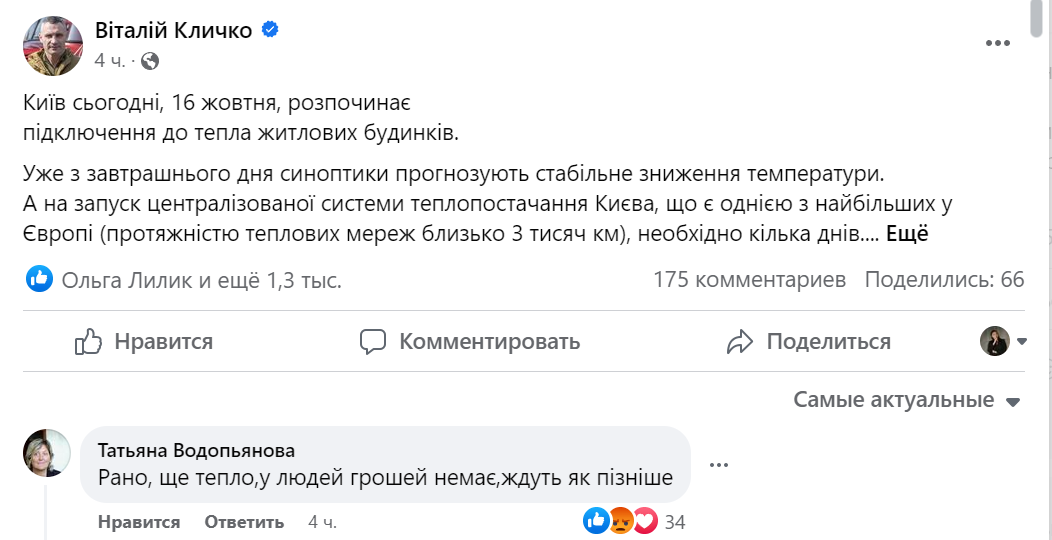The image size is (1052, 540).
Task: Open the profile switcher dropdown for commenting
Action: coord(1003,341)
